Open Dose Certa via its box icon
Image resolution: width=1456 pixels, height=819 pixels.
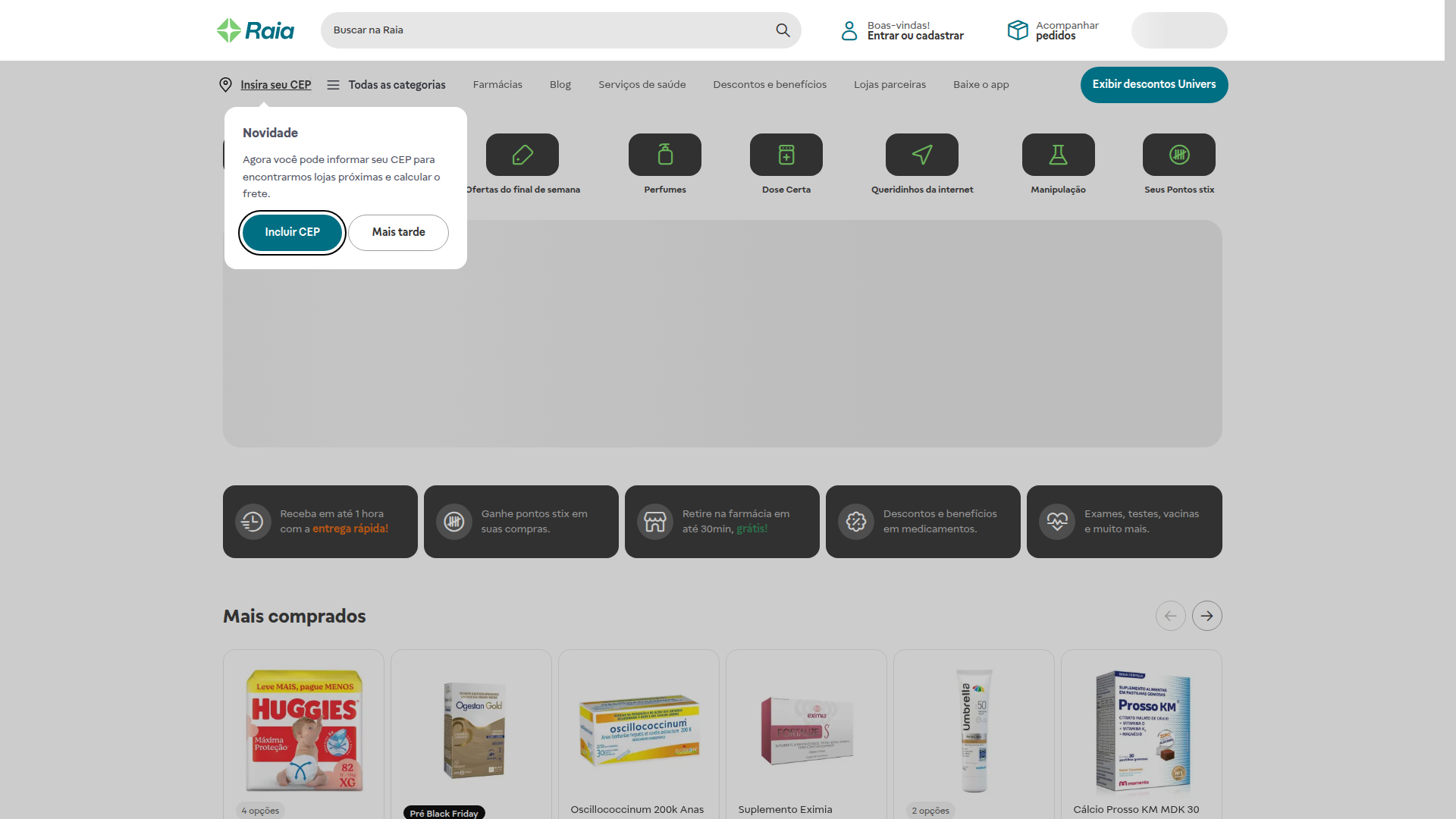(786, 155)
